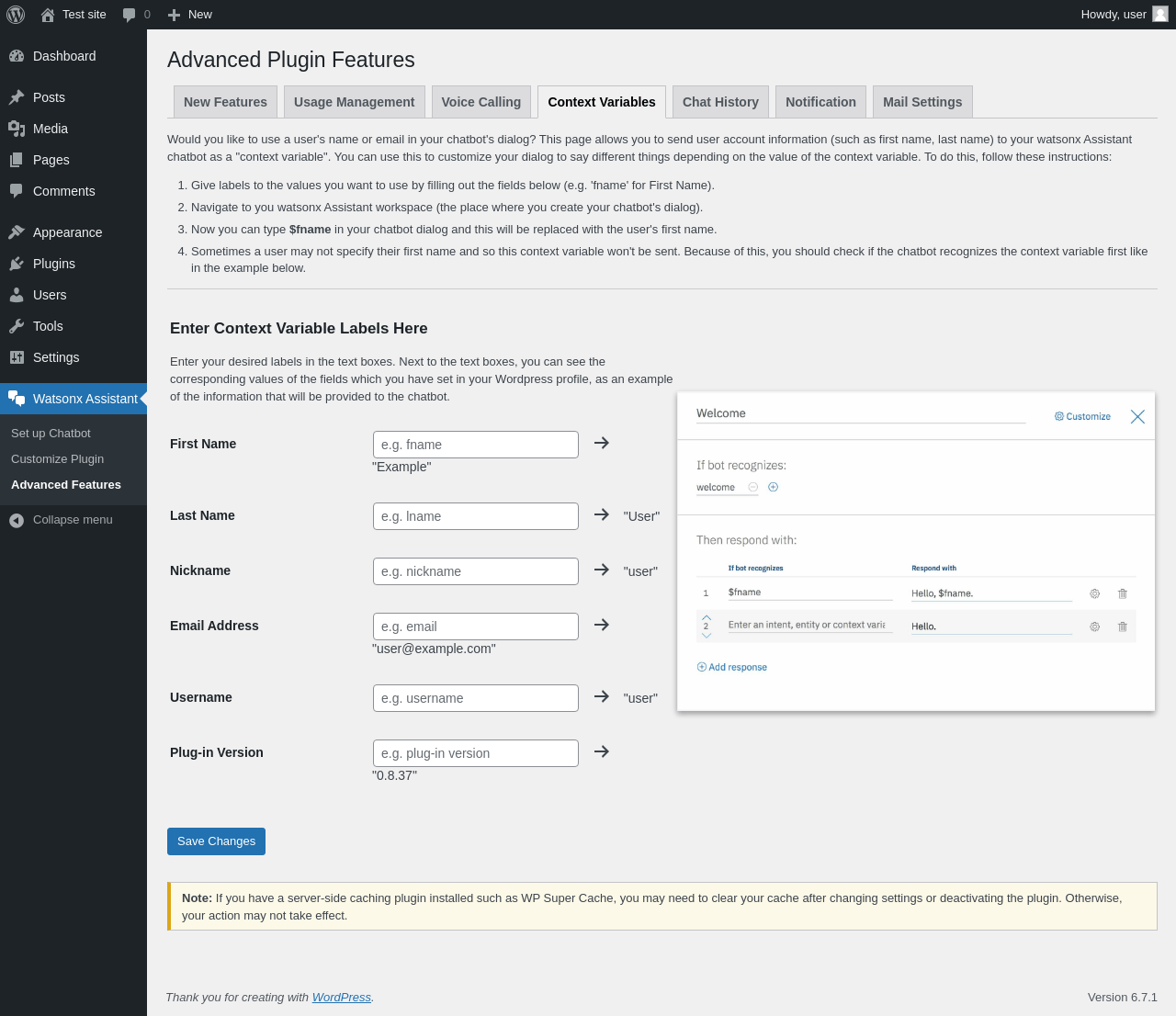Click the Tools wrench icon
Viewport: 1176px width, 1016px height.
pos(17,326)
